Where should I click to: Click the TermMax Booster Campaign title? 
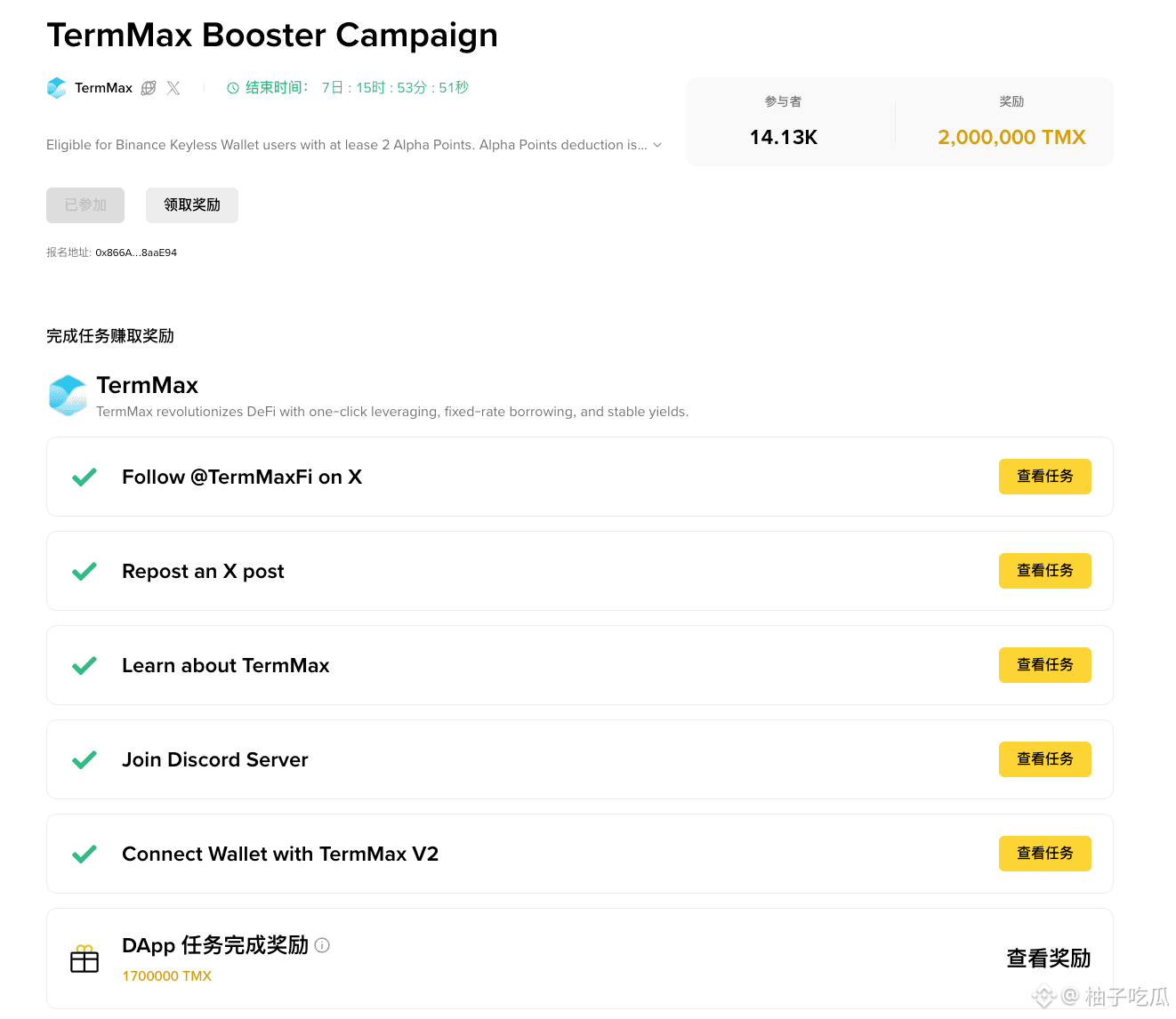coord(272,36)
